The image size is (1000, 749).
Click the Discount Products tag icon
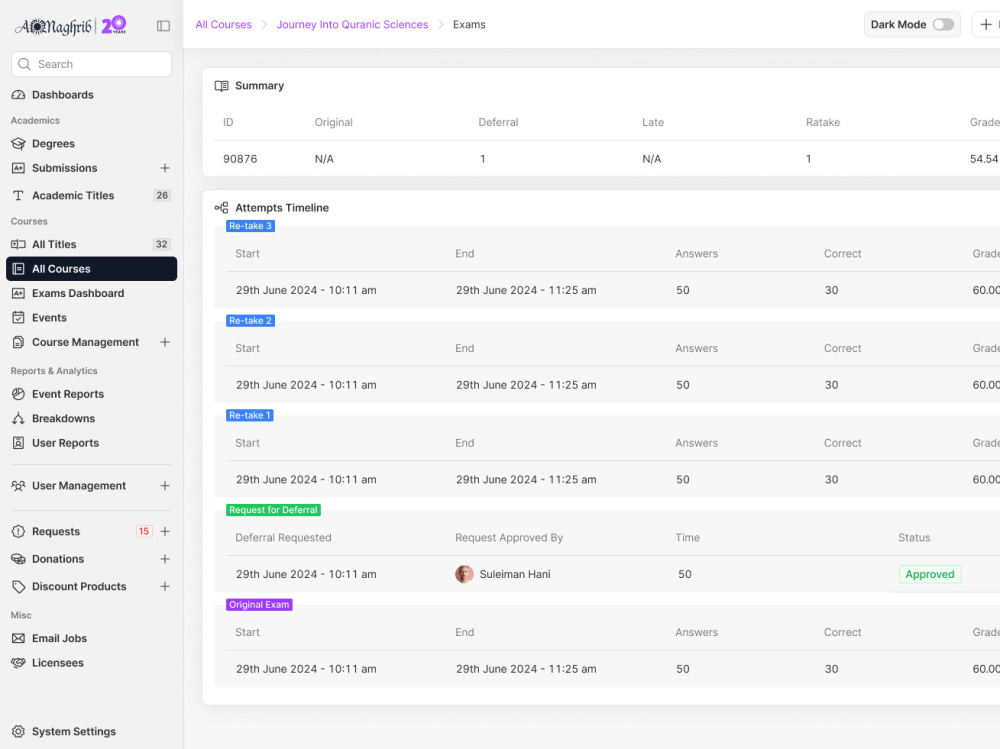[18, 586]
